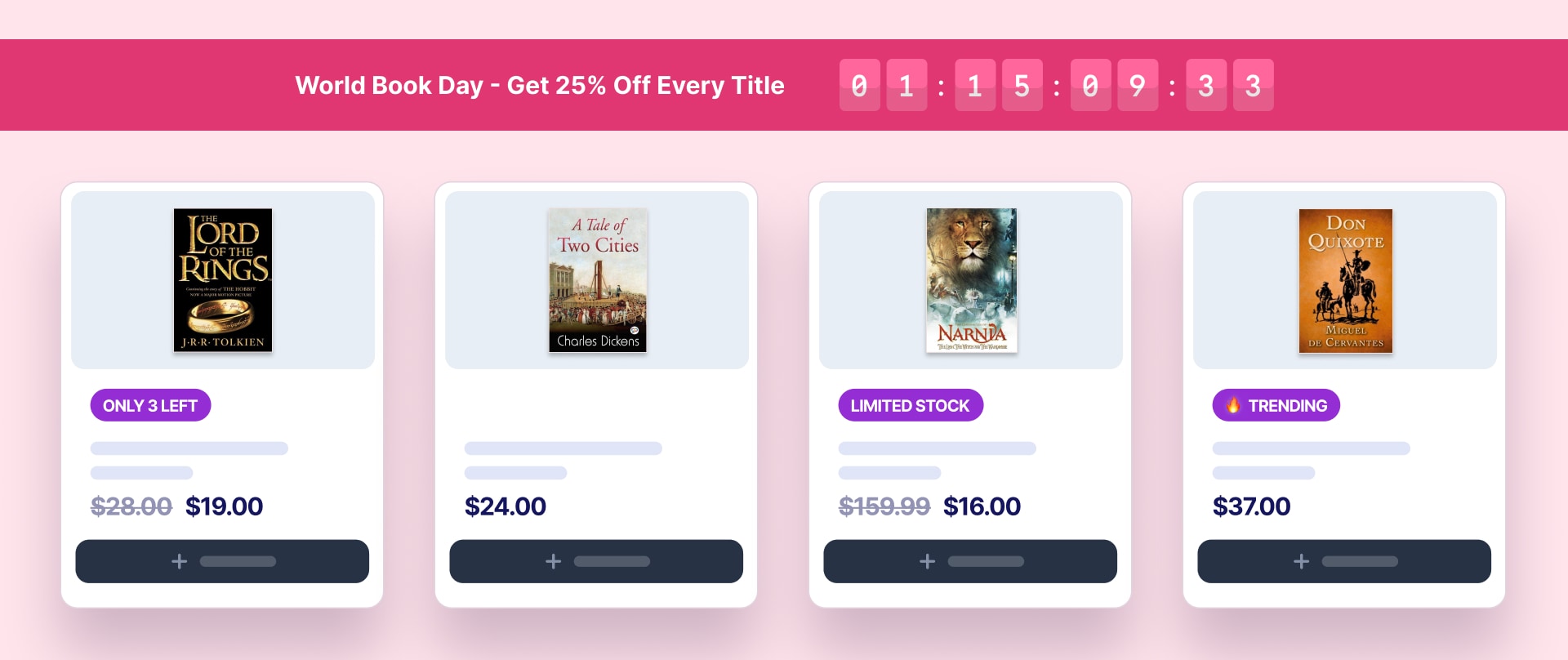Click the plus icon on the Lord of the Rings card
Screen dimensions: 1568x660
coord(178,561)
